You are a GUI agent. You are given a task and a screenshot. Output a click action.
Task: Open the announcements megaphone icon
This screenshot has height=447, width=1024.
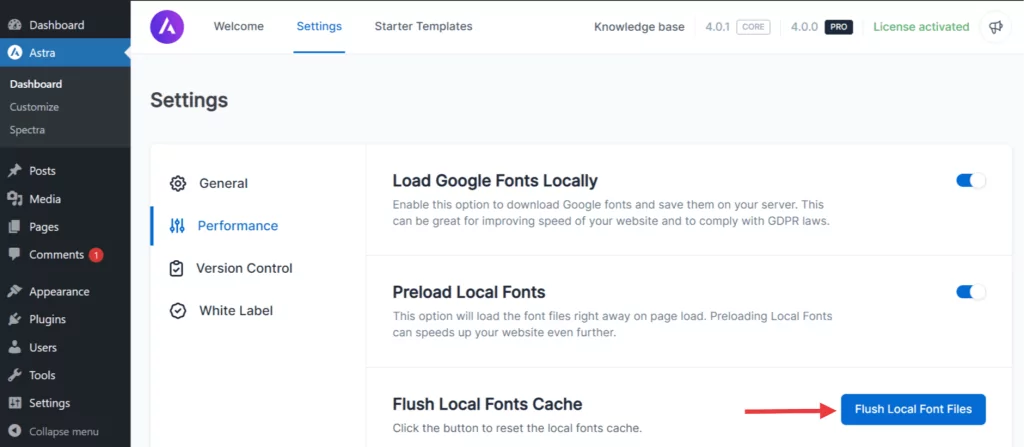(x=995, y=27)
